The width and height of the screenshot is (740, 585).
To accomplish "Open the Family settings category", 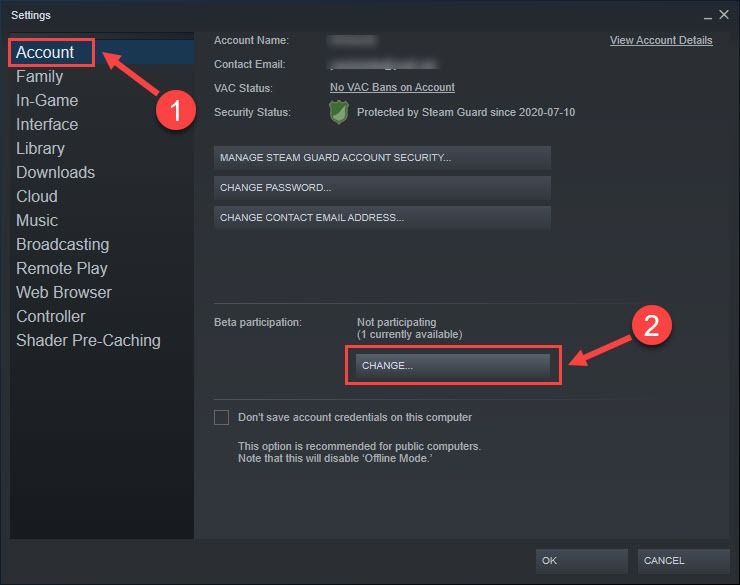I will click(39, 76).
